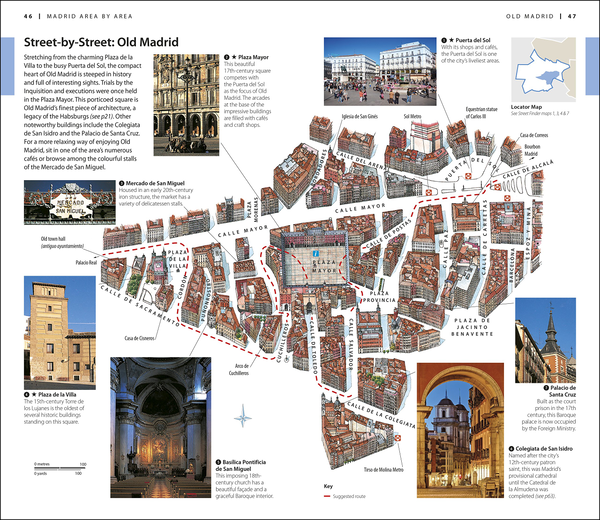Image resolution: width=600 pixels, height=520 pixels.
Task: Click the number marker before Palacio de Santa Cruz heading
Action: (546, 388)
